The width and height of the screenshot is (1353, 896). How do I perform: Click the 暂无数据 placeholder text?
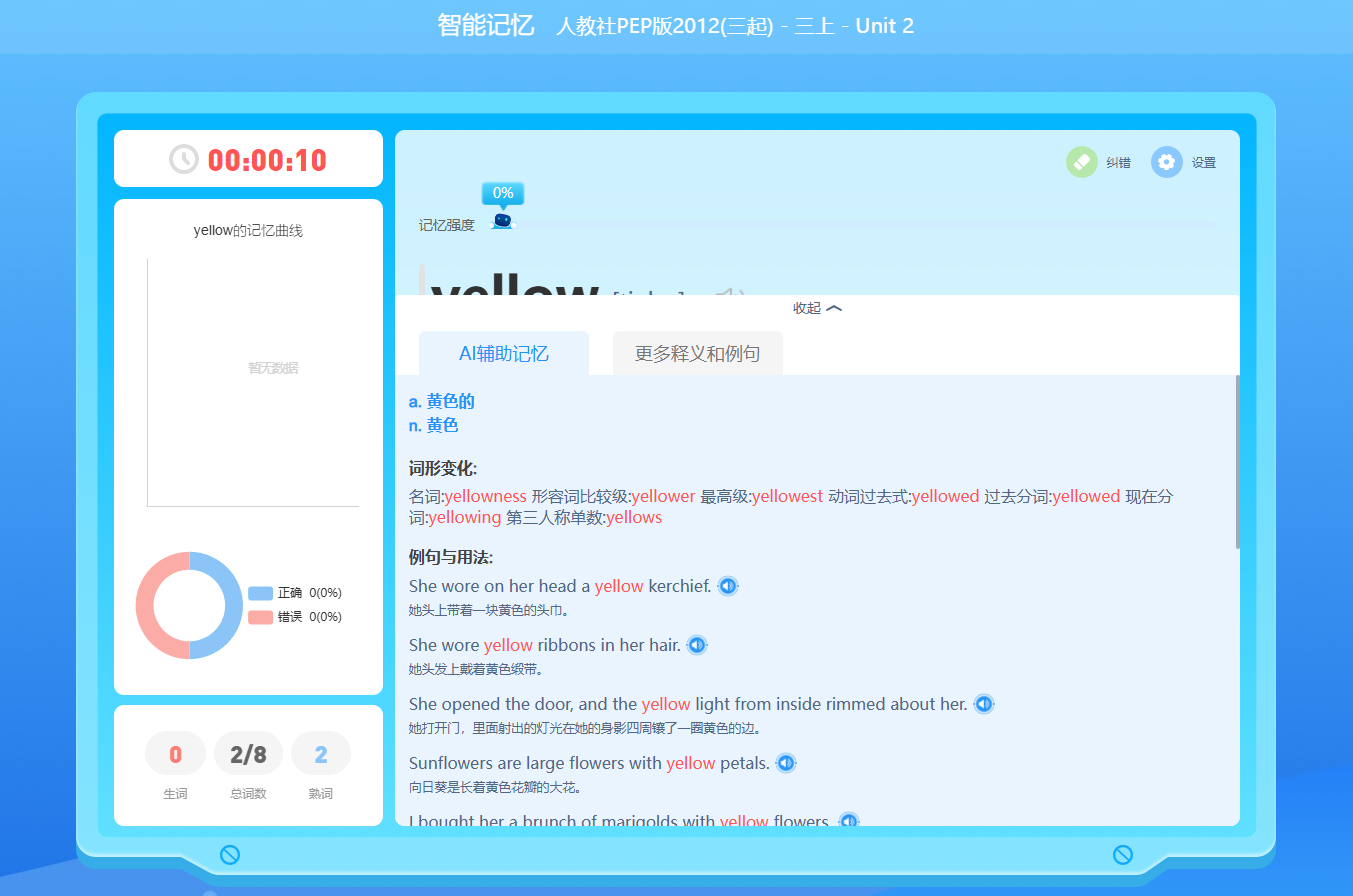[273, 368]
